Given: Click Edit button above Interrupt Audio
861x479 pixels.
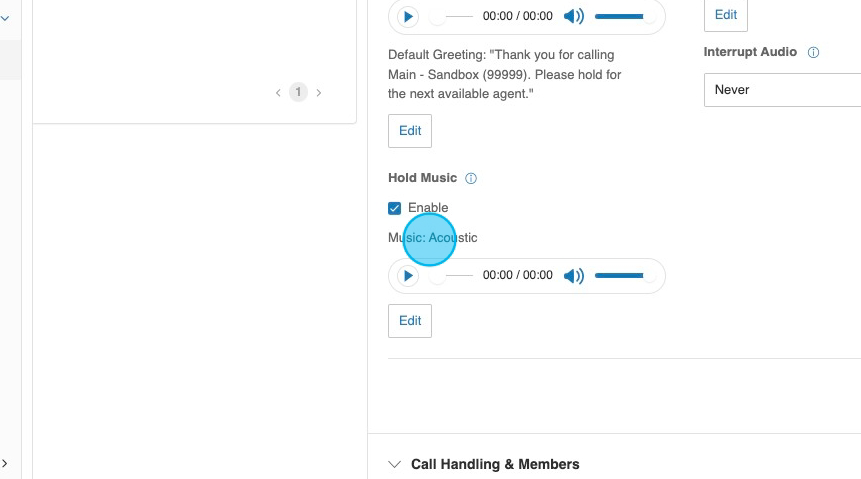Looking at the screenshot, I should click(726, 15).
